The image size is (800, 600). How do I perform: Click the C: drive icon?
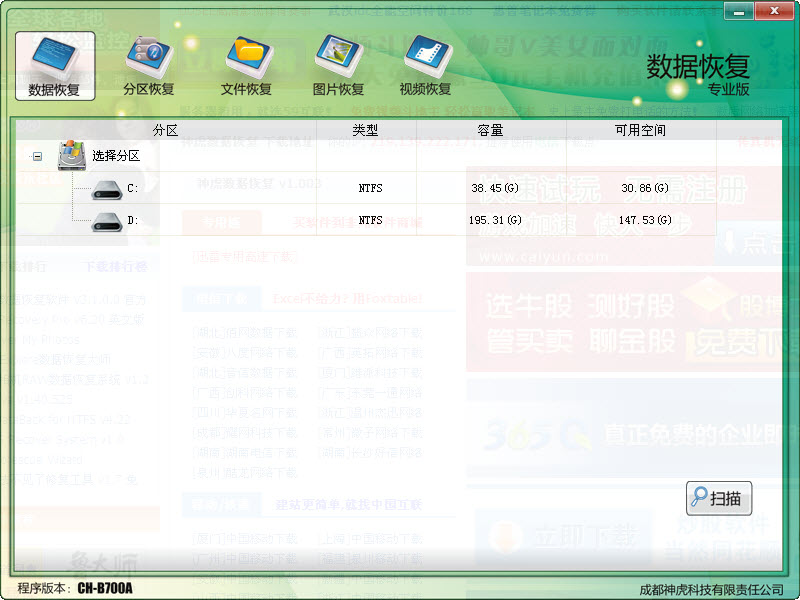(106, 188)
